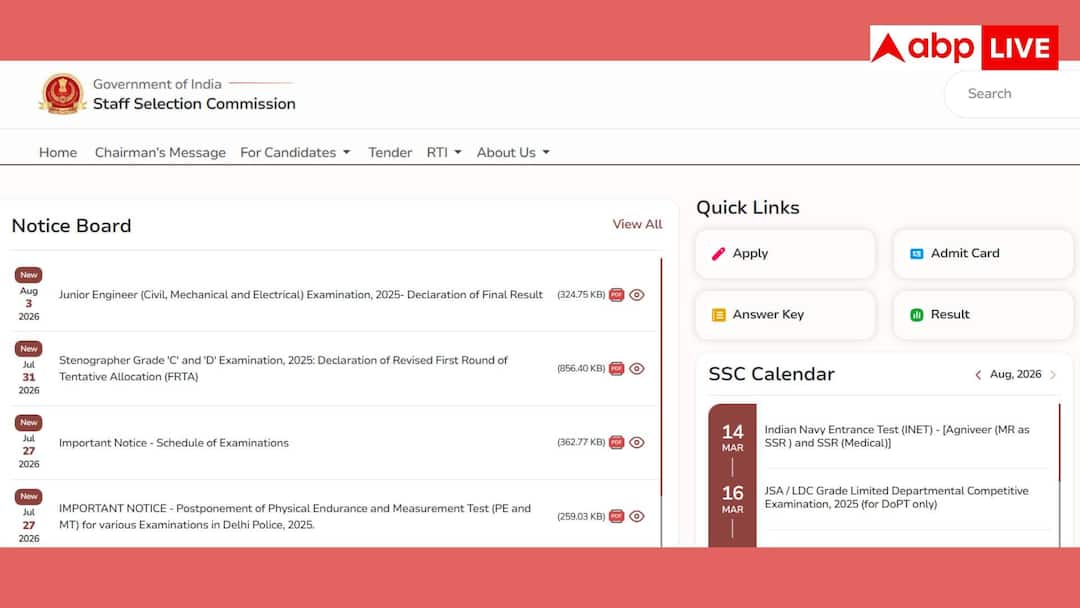Click the Answer Key yellow list icon

[718, 315]
